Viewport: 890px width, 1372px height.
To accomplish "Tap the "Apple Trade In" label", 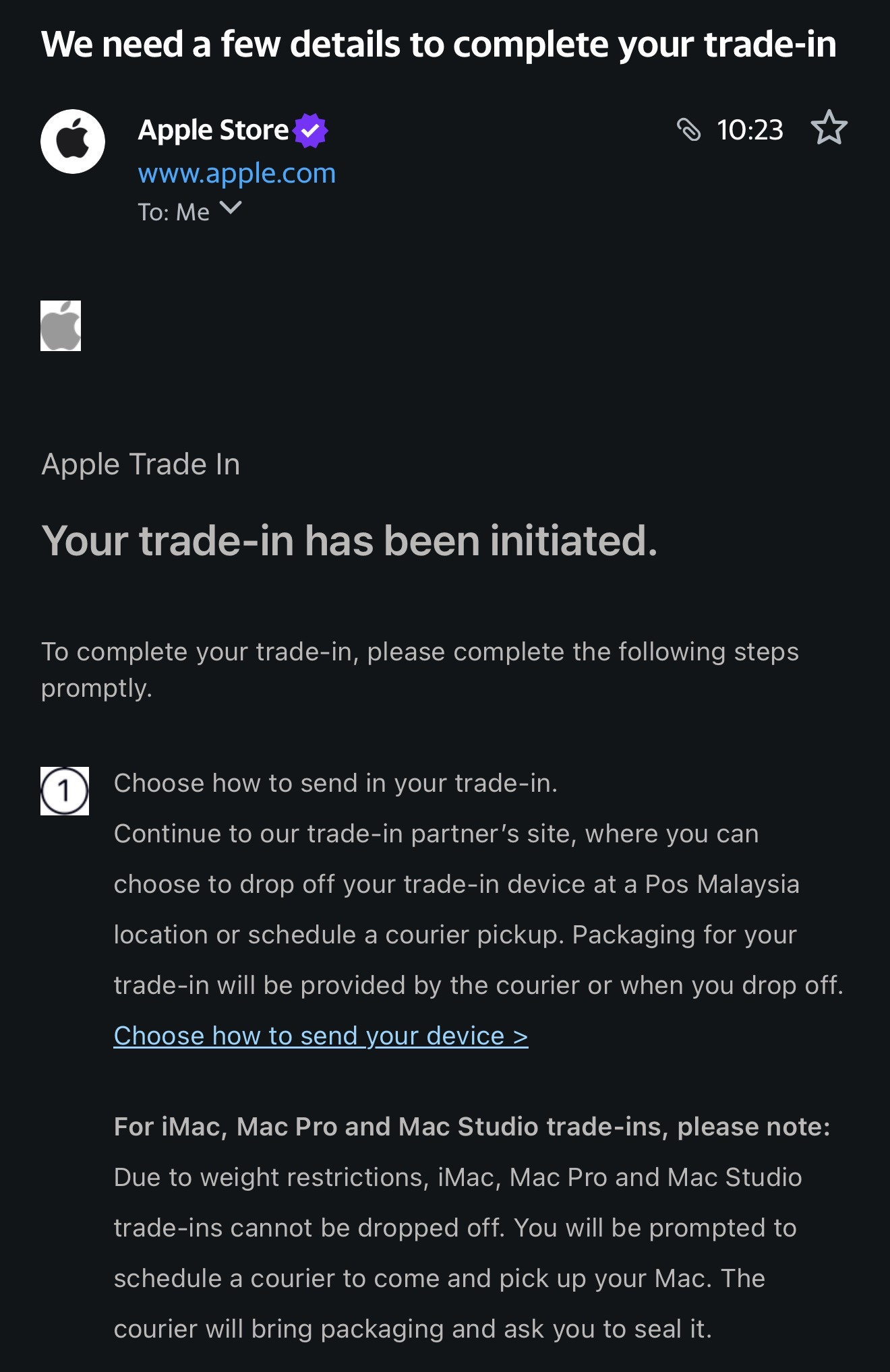I will tap(141, 464).
